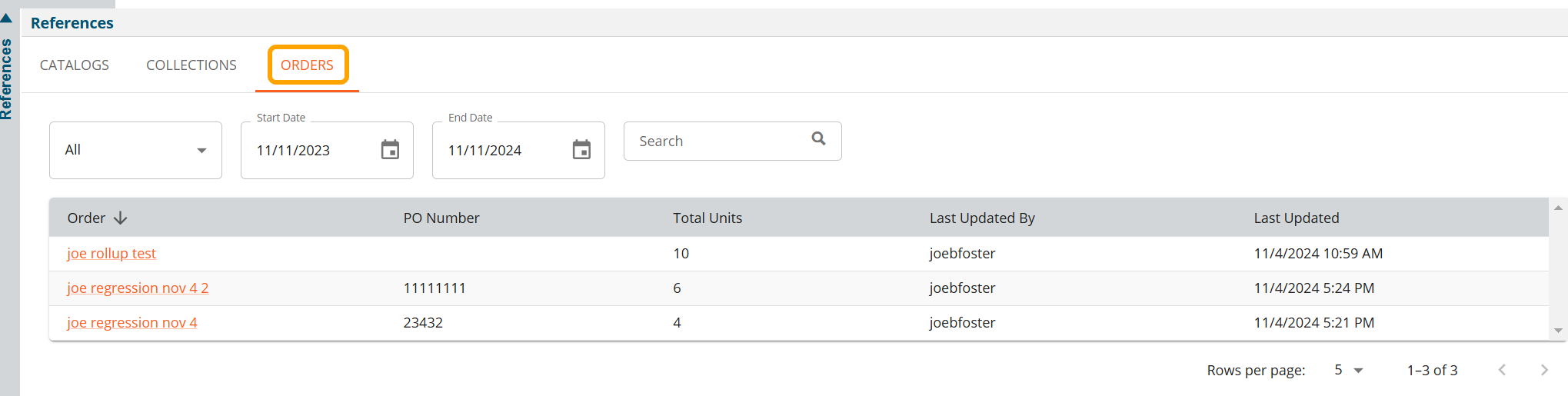Open the Rows per page dropdown
The width and height of the screenshot is (1568, 396).
pos(1348,370)
